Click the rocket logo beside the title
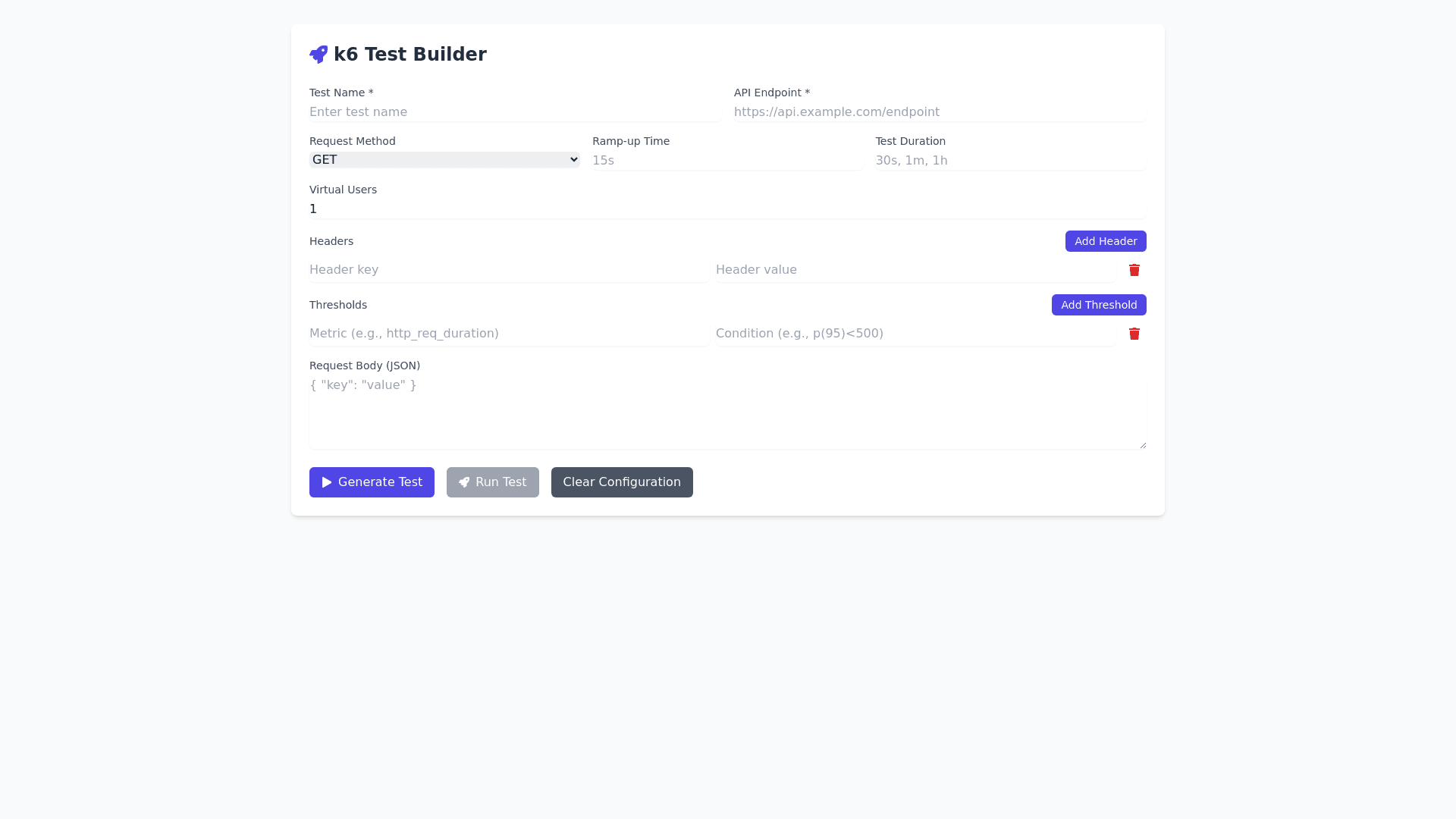 (x=318, y=55)
